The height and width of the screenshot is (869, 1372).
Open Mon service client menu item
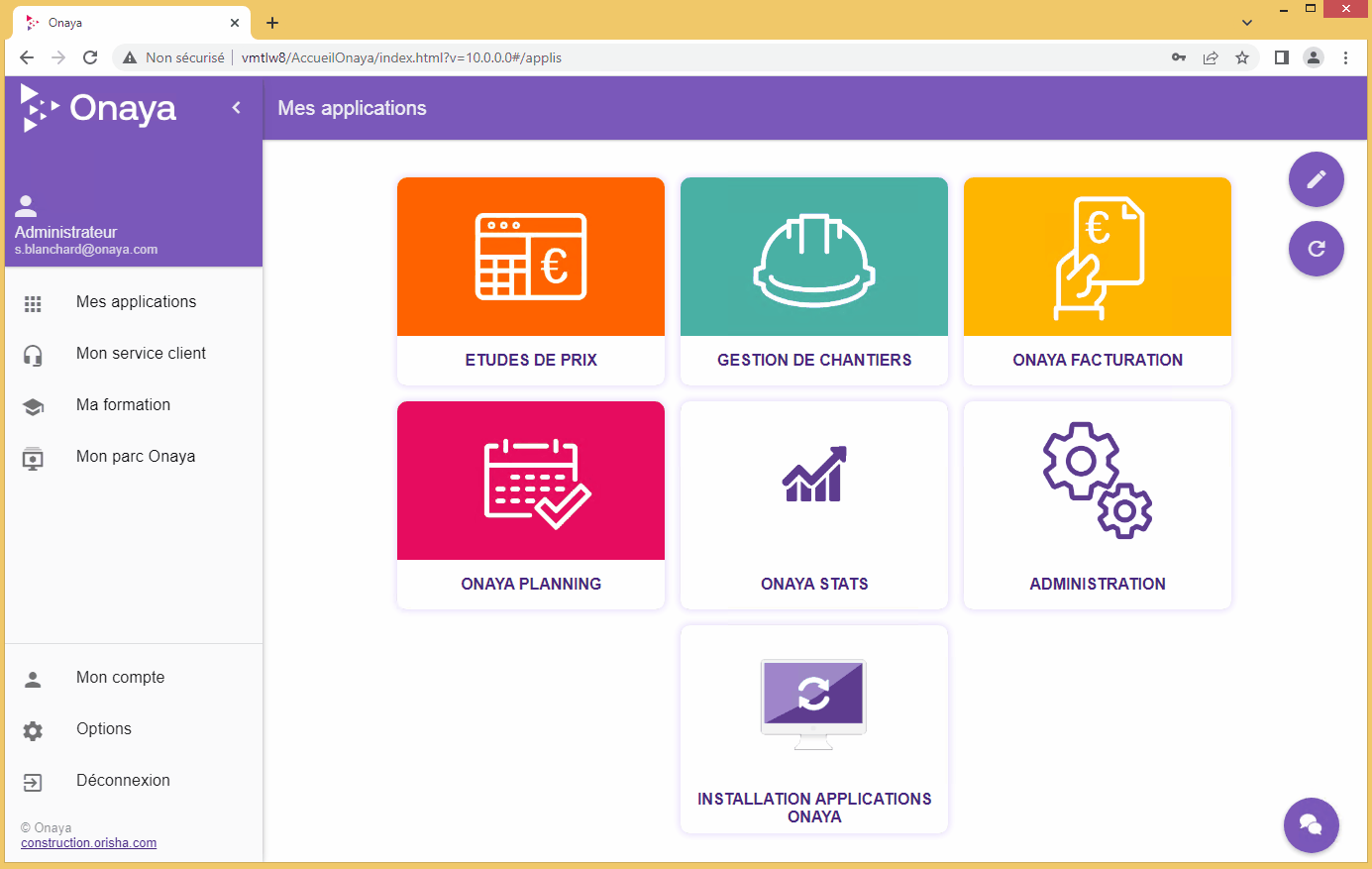(x=141, y=354)
